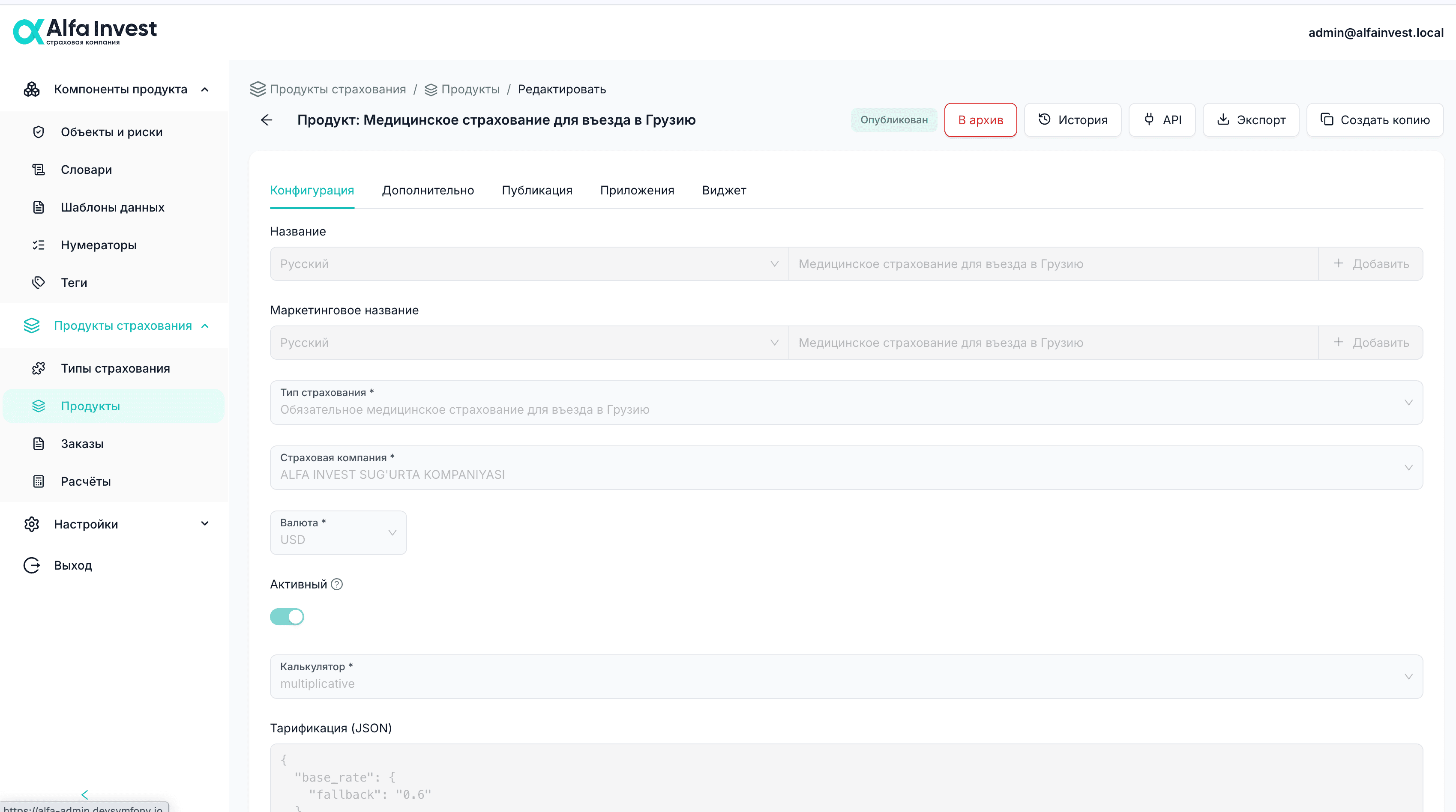The image size is (1456, 812).
Task: Click the Настройки gear icon
Action: click(x=32, y=524)
